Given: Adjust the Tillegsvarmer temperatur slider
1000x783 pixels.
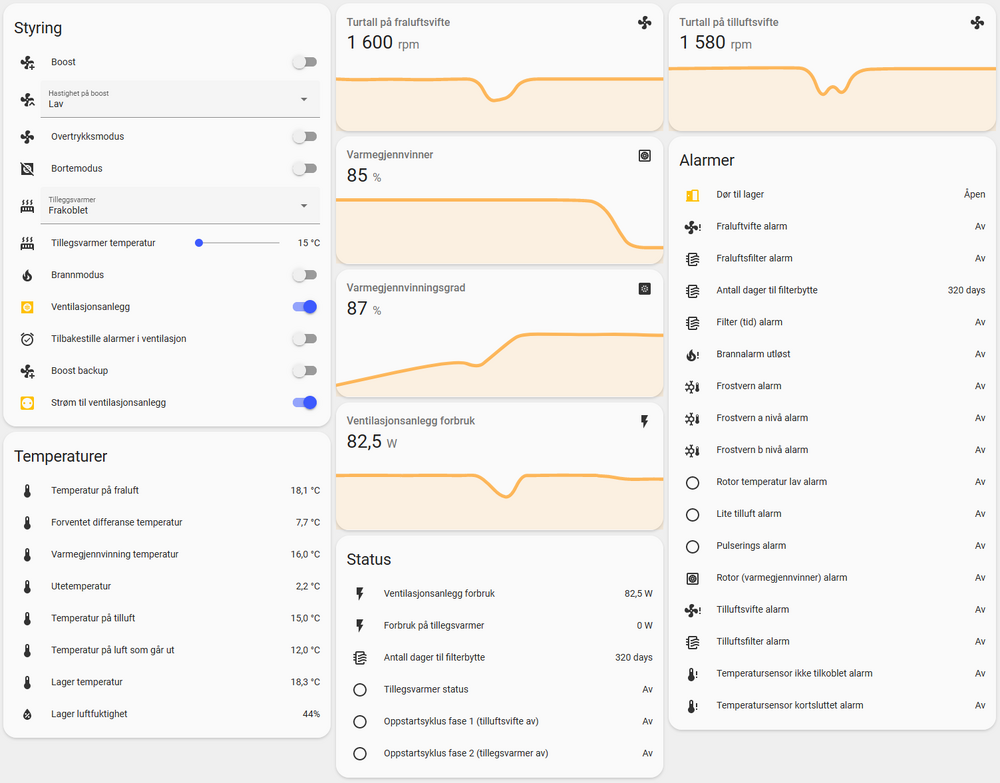Looking at the screenshot, I should point(238,243).
